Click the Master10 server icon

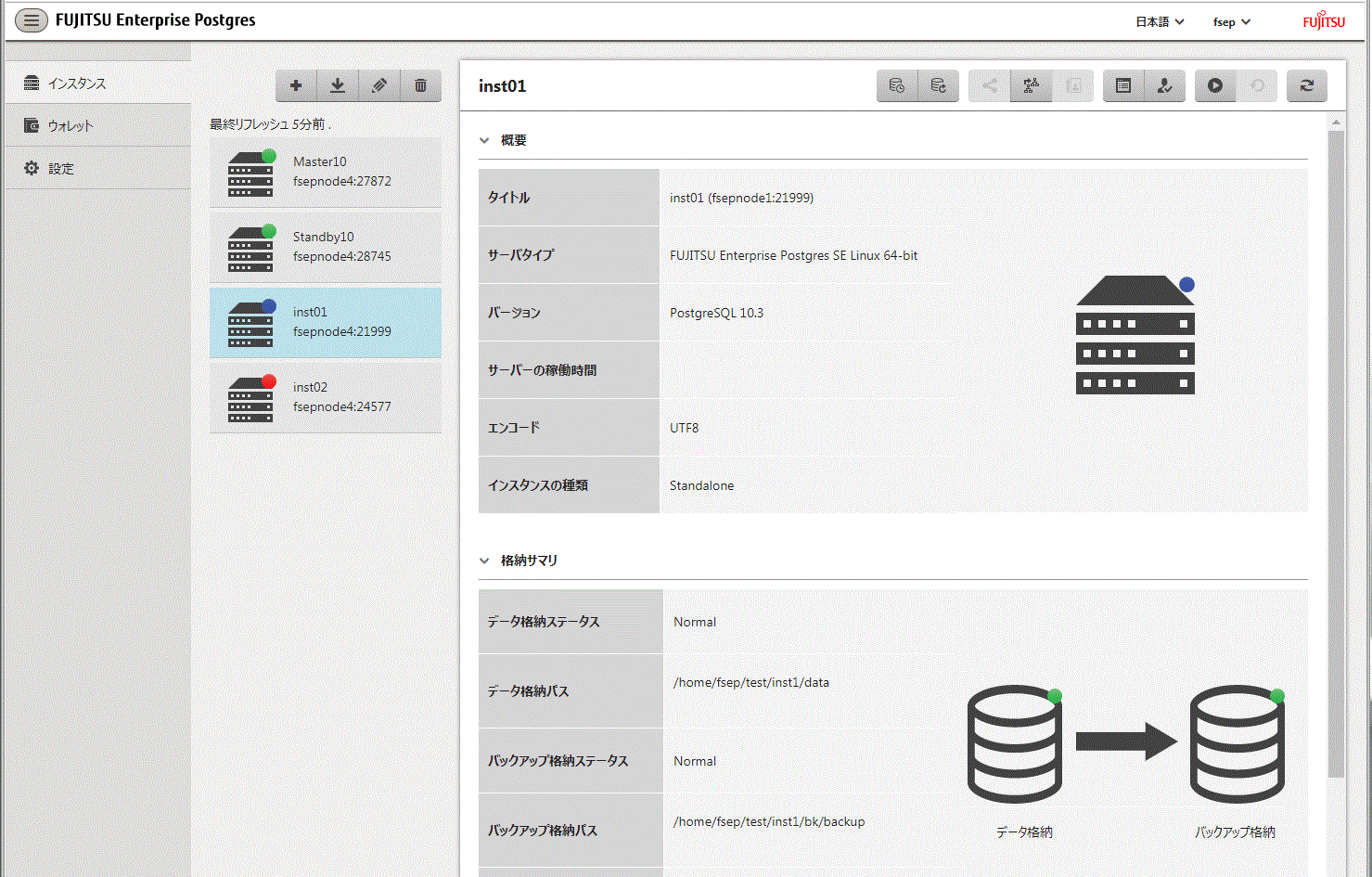251,173
